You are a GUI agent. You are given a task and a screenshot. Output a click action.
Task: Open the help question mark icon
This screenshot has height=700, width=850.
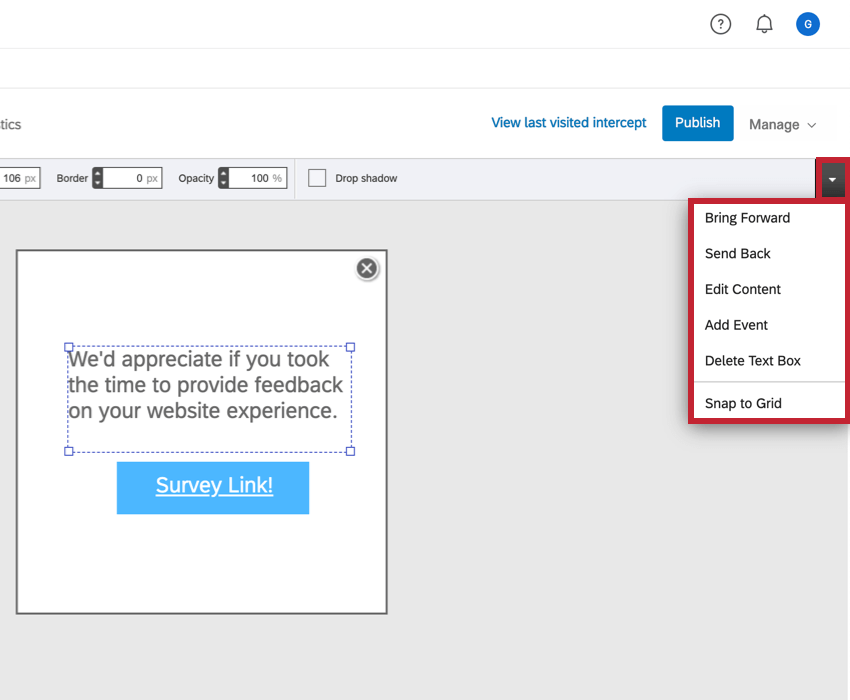click(x=720, y=25)
